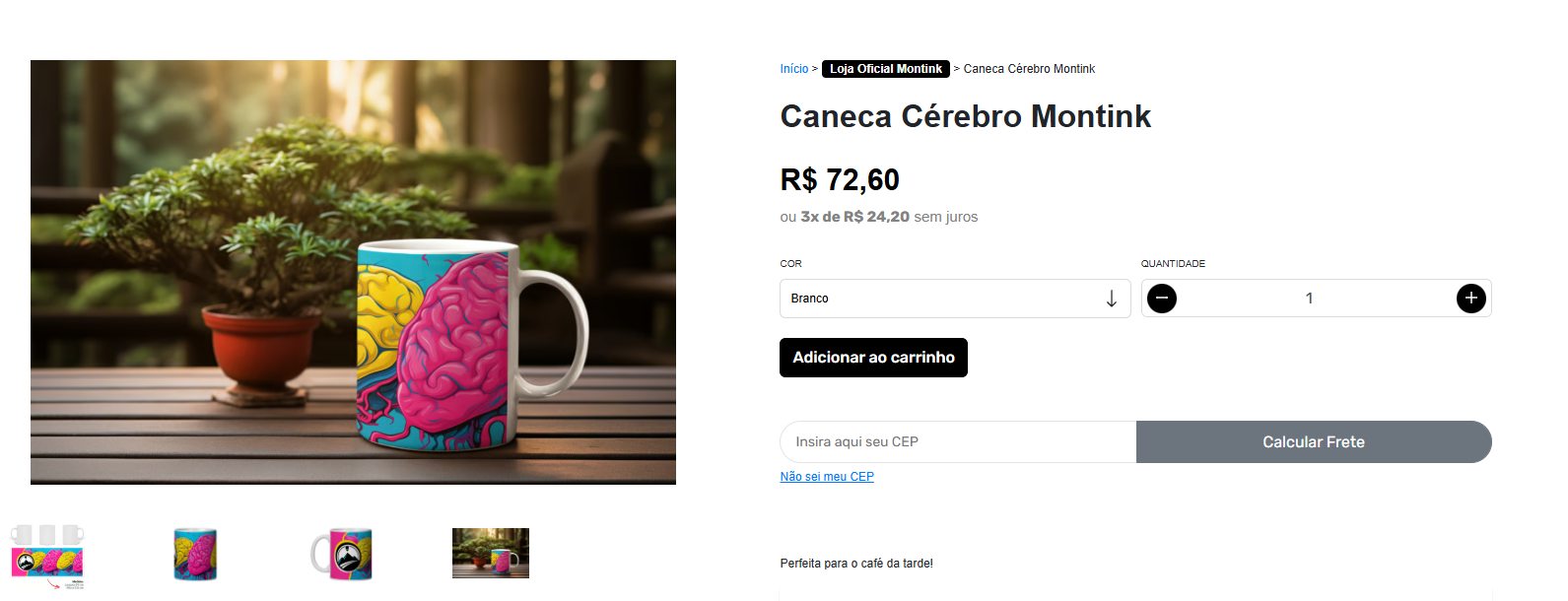Click the R$ 72,60 price

(840, 179)
